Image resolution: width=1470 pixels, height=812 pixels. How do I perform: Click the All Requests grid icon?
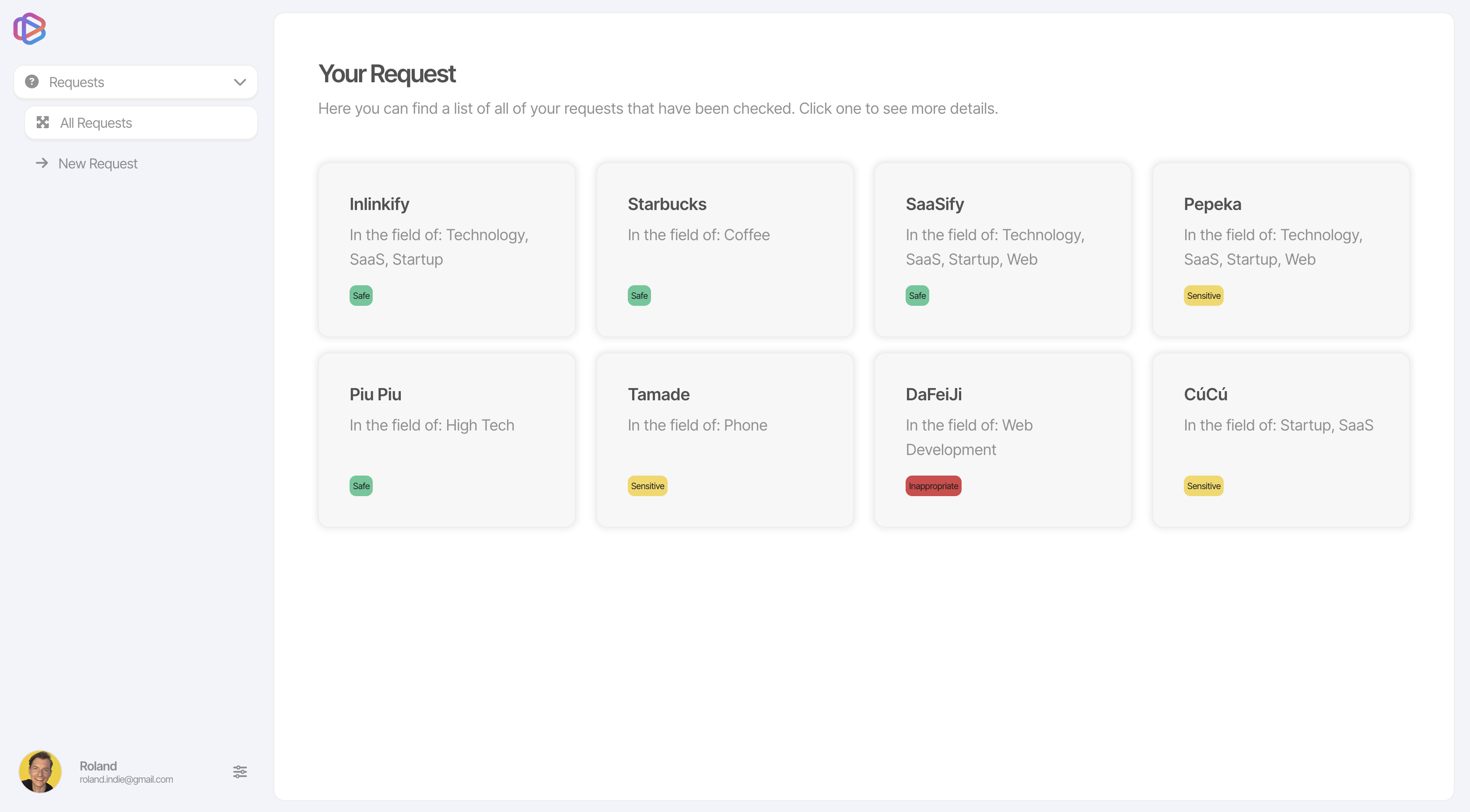pos(43,122)
